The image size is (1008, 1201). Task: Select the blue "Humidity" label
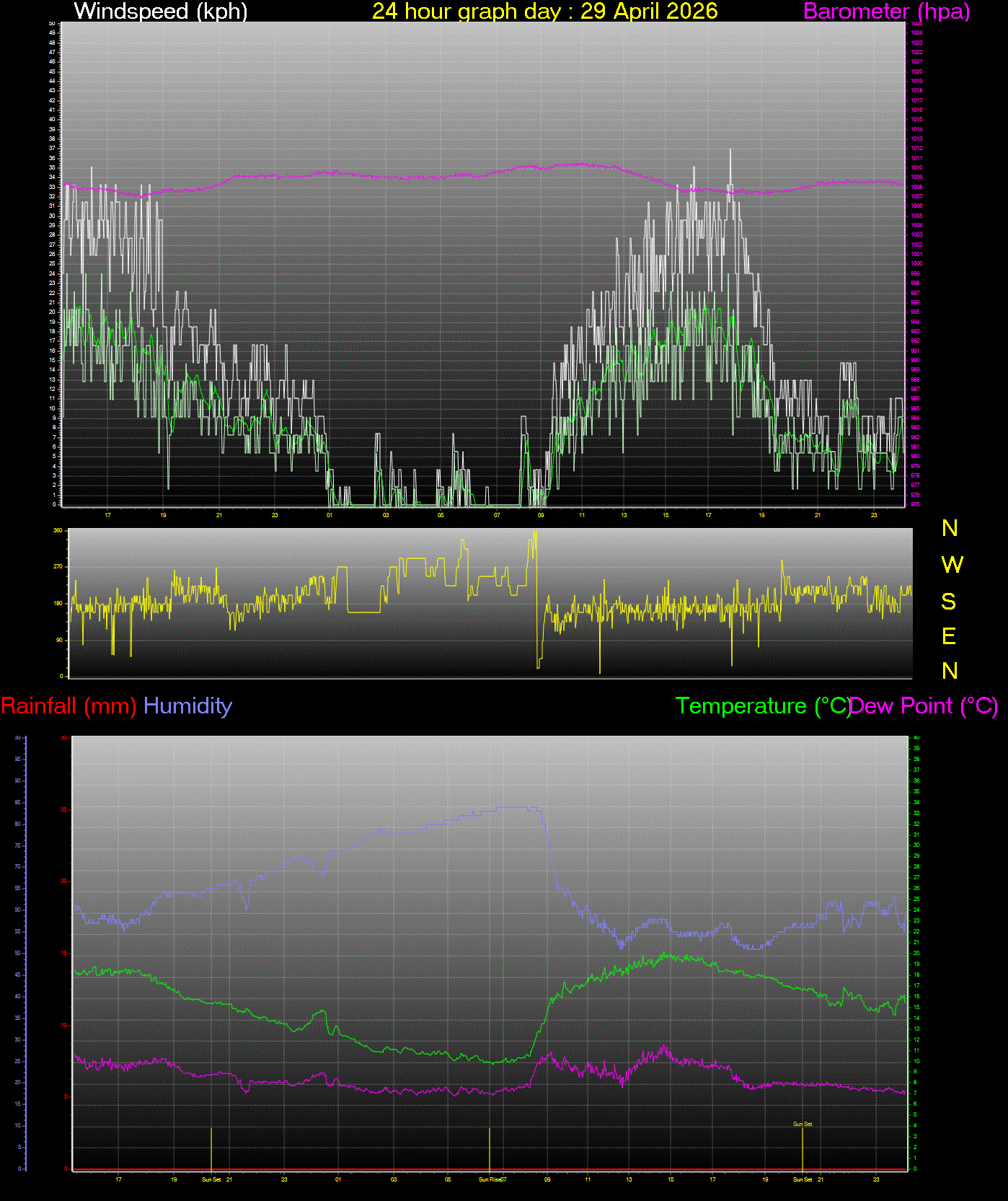188,705
